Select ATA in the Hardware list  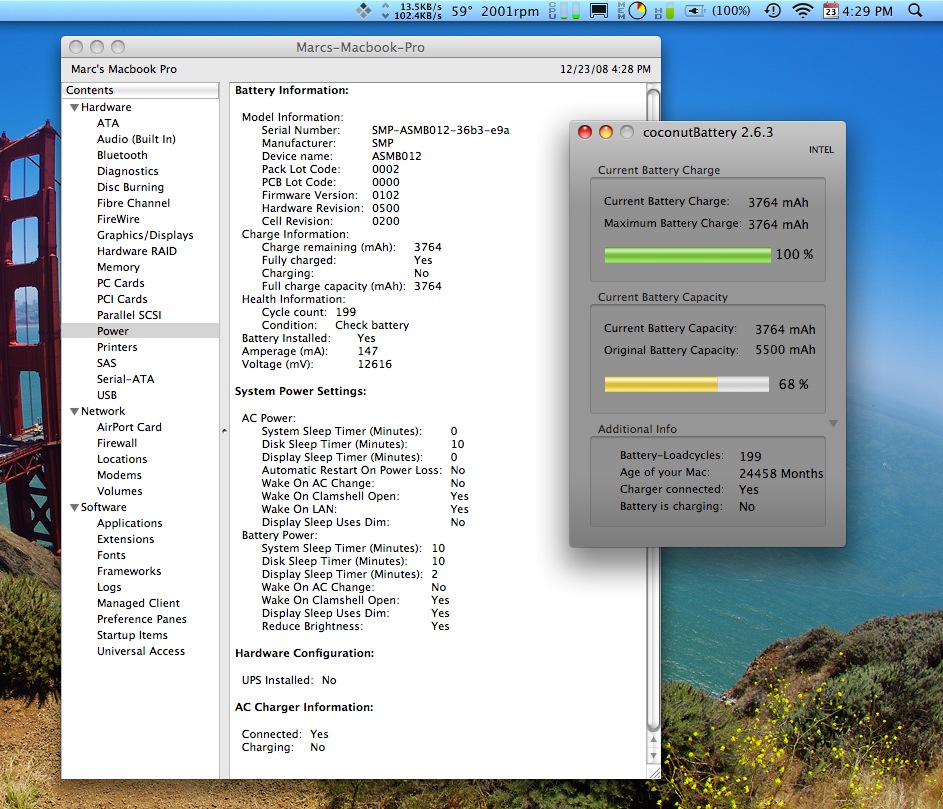point(108,123)
